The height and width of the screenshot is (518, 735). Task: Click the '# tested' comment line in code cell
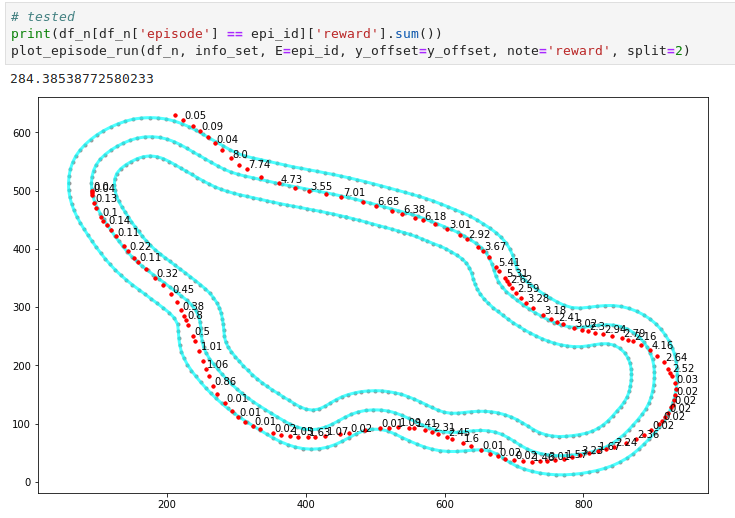point(42,17)
